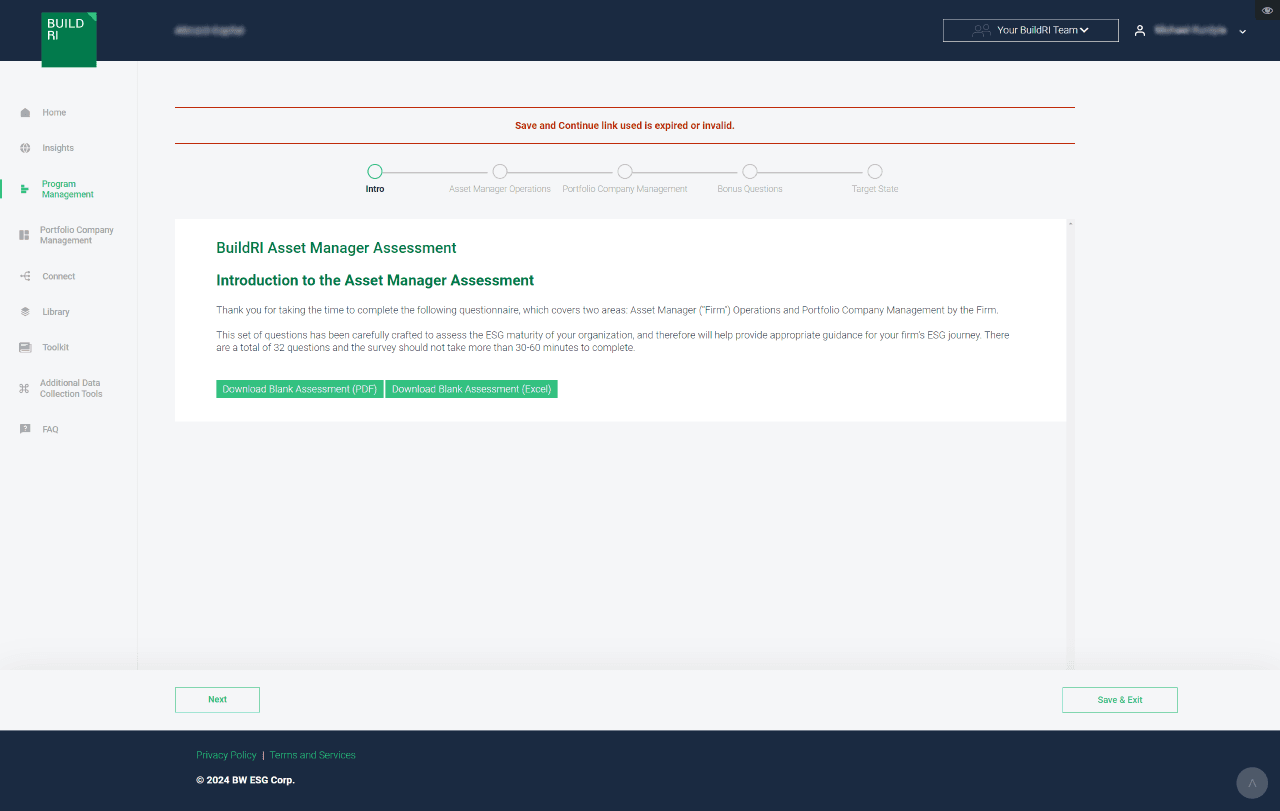Open Additional Data Collection Tools menu item
The image size is (1280, 811).
click(71, 388)
